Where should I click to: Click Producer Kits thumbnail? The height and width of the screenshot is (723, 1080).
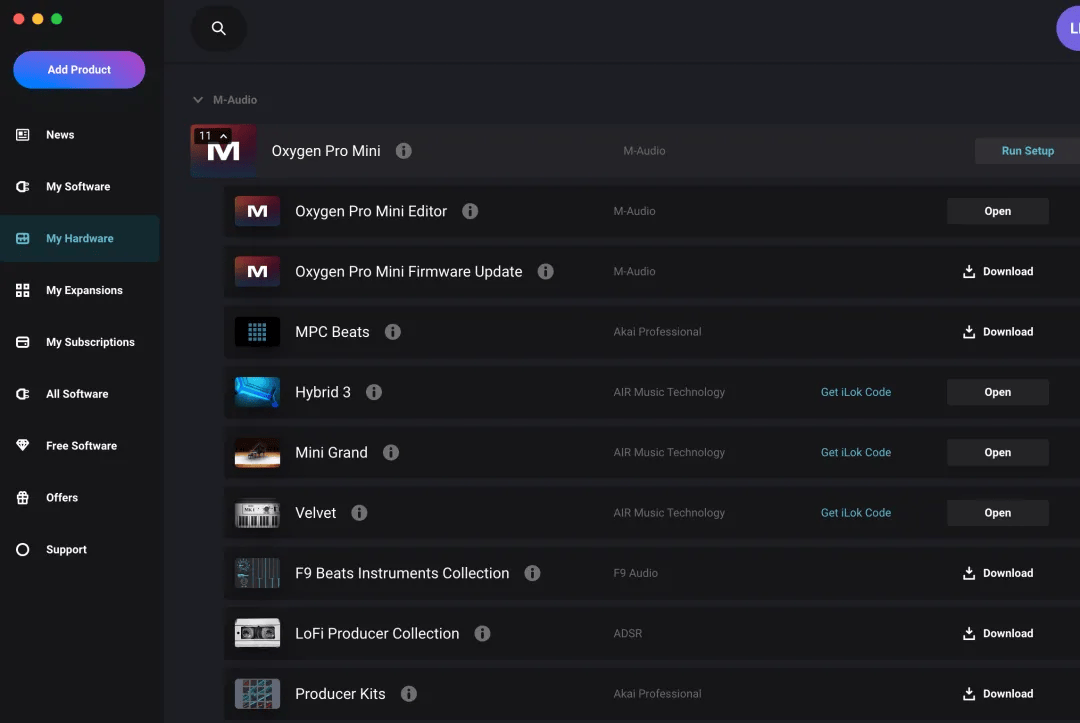257,694
